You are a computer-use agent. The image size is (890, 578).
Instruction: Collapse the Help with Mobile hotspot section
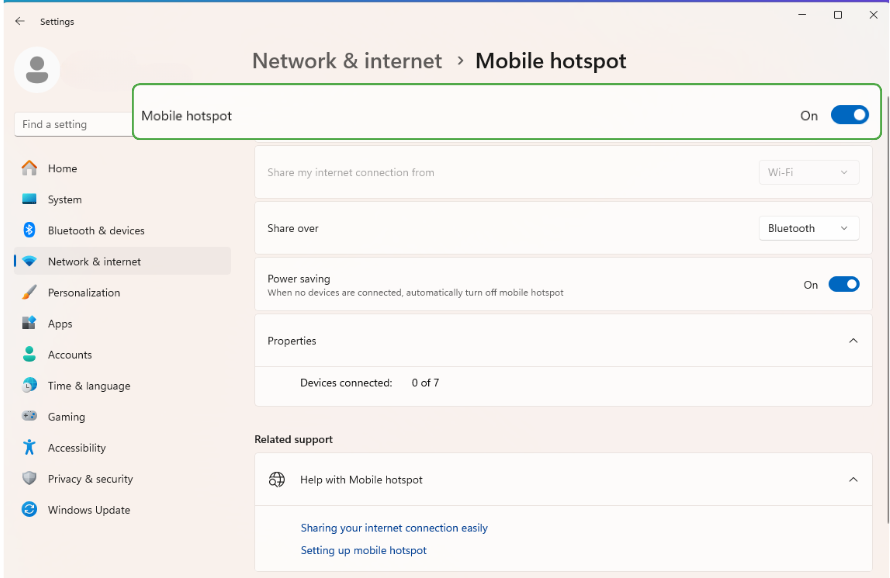(853, 479)
